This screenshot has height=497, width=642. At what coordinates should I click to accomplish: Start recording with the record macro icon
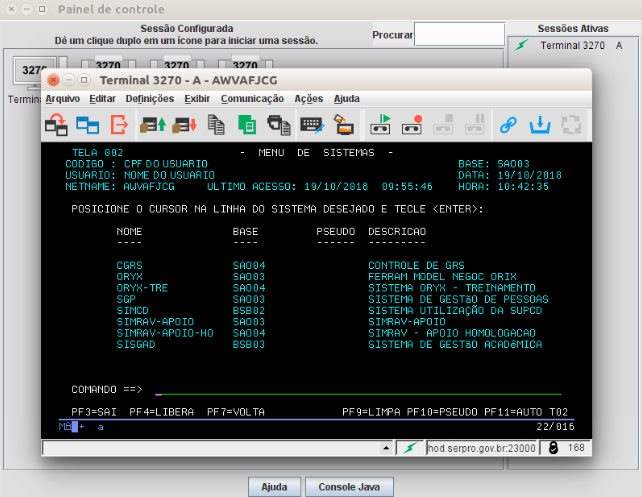point(412,125)
